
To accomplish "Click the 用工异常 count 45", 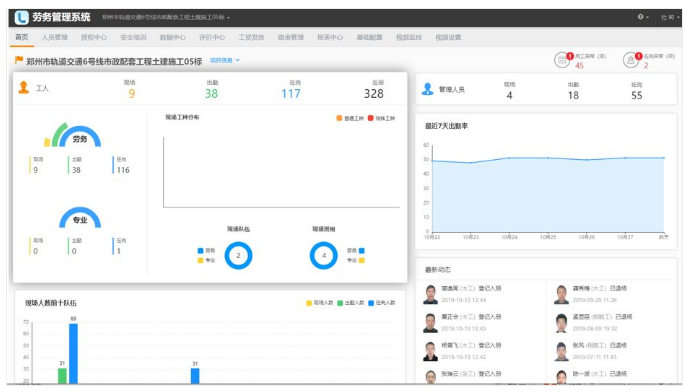I will pyautogui.click(x=579, y=66).
